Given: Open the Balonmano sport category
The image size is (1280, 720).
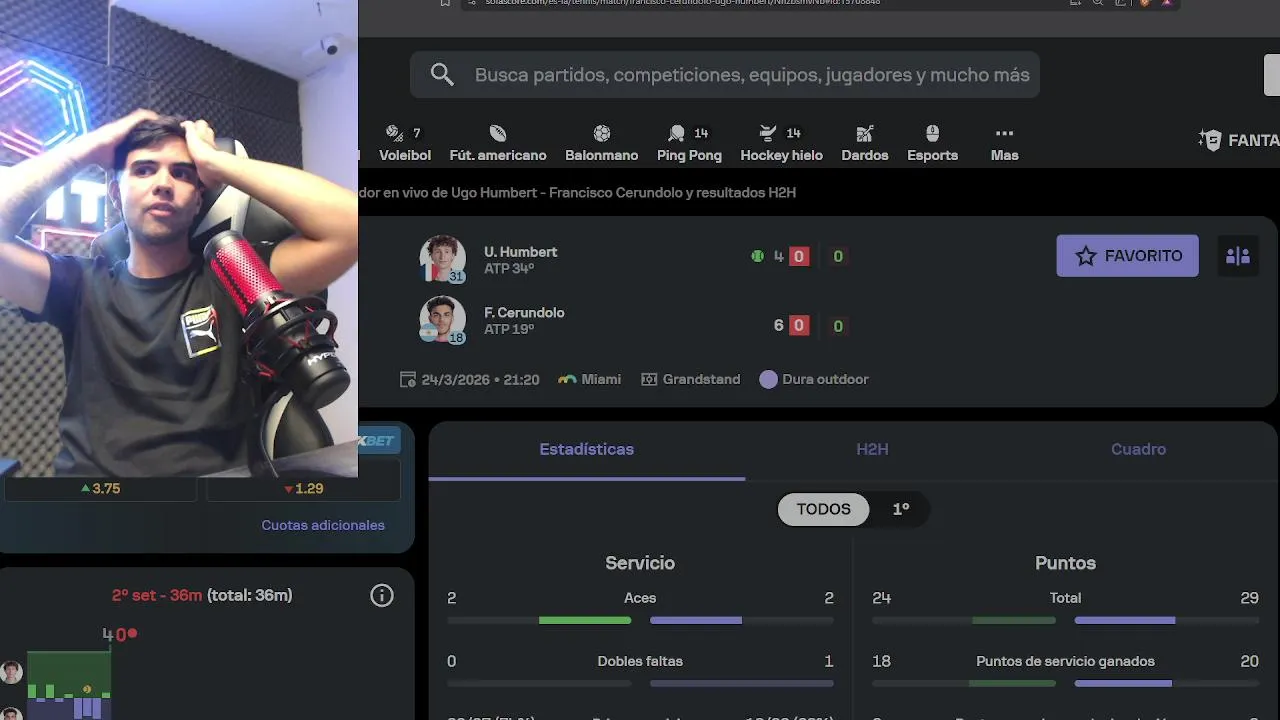Looking at the screenshot, I should point(602,144).
